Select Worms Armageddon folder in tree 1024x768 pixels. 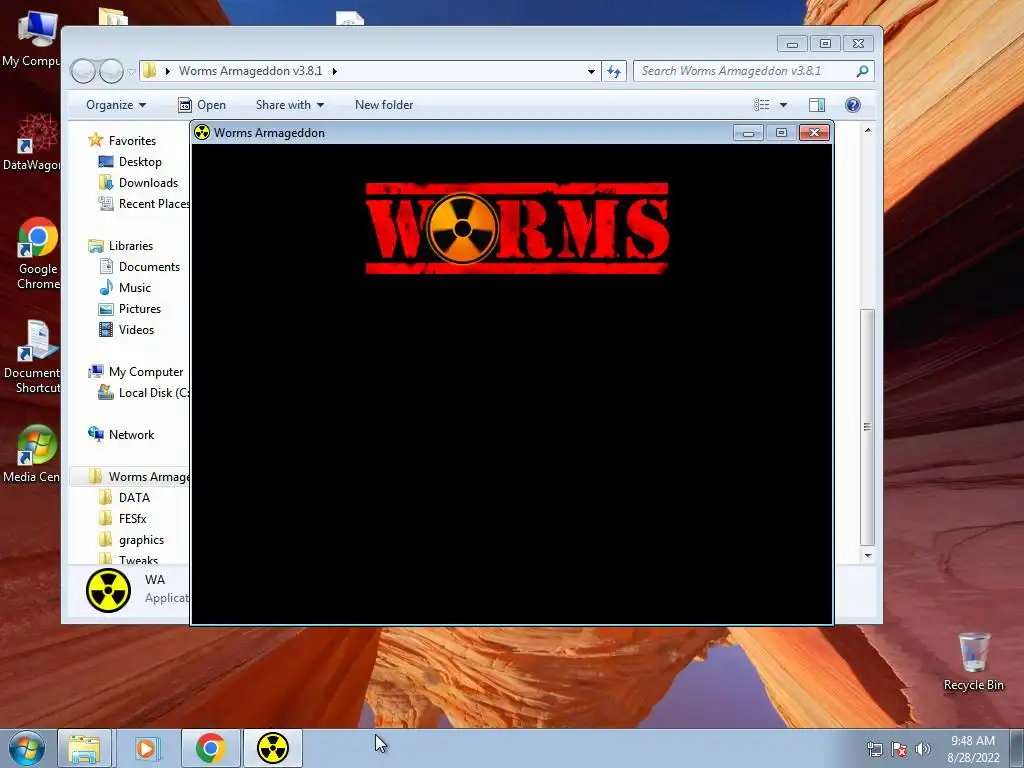[x=139, y=477]
